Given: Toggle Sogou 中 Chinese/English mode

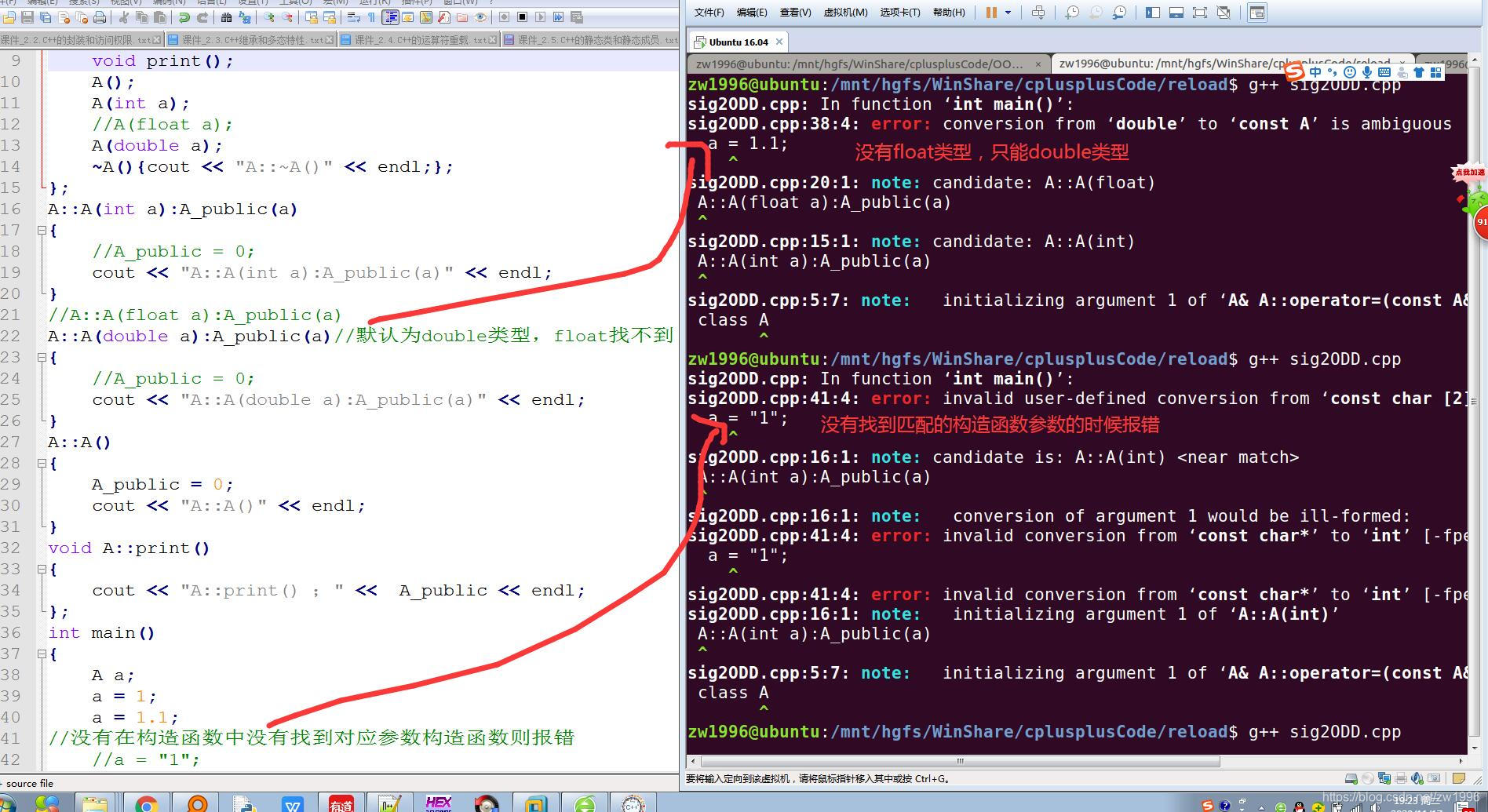Looking at the screenshot, I should tap(1315, 72).
